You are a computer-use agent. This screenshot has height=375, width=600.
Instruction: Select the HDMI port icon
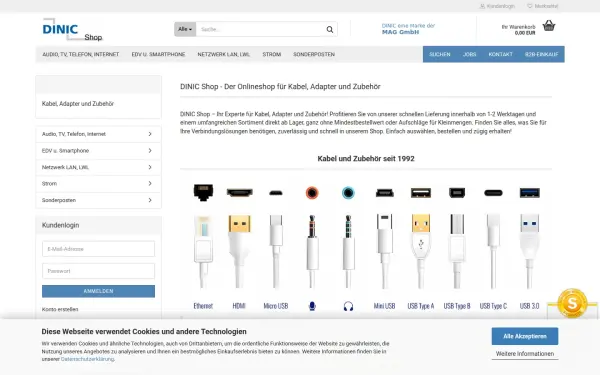click(x=240, y=192)
